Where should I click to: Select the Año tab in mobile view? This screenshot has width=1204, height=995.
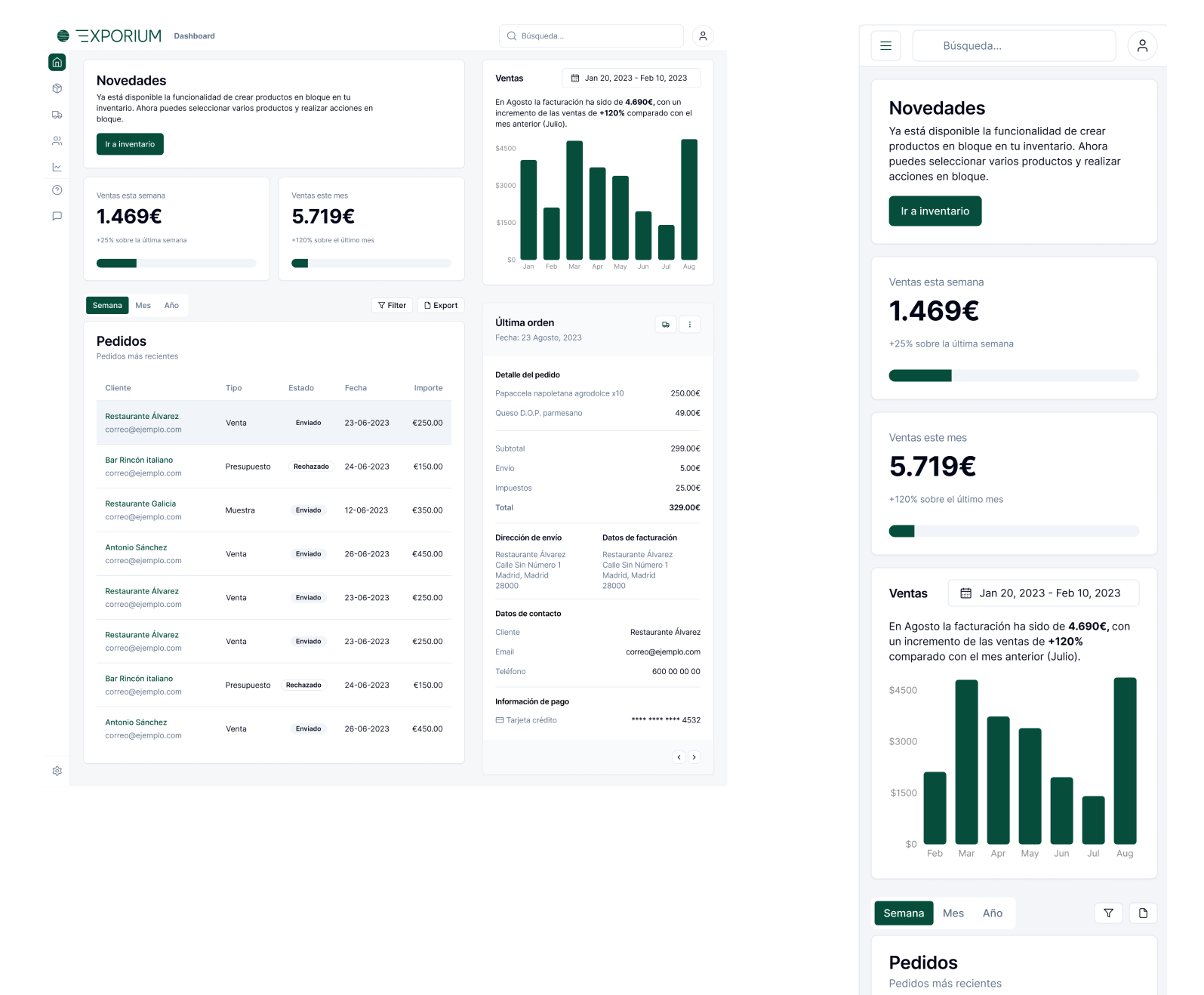tap(993, 913)
